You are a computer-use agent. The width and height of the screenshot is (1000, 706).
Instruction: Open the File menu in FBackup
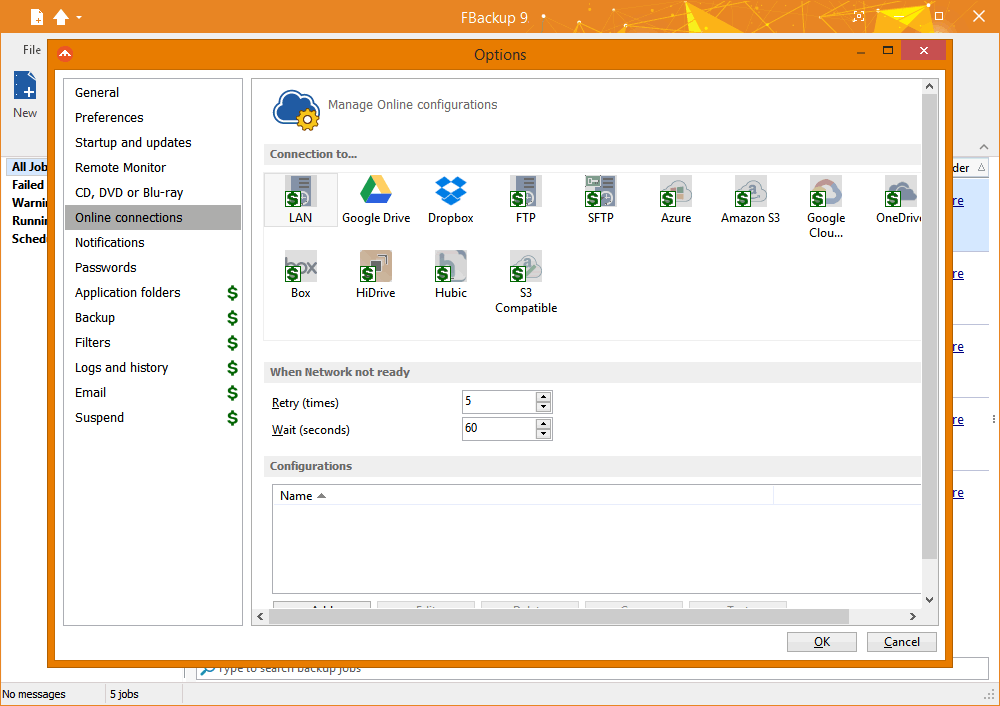[31, 50]
